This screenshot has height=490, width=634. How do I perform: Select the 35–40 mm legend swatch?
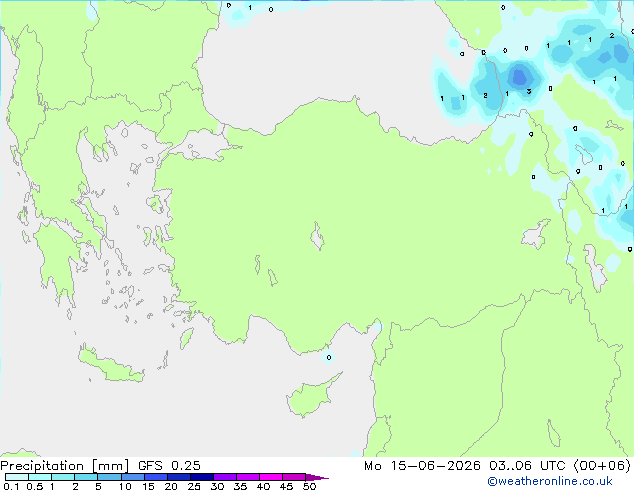click(x=247, y=477)
